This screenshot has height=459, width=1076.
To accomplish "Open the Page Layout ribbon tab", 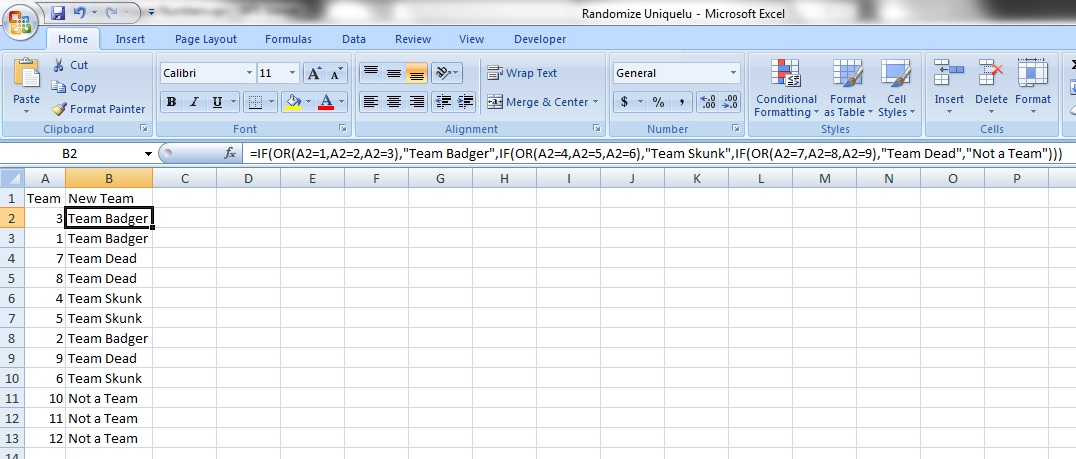I will click(x=206, y=39).
